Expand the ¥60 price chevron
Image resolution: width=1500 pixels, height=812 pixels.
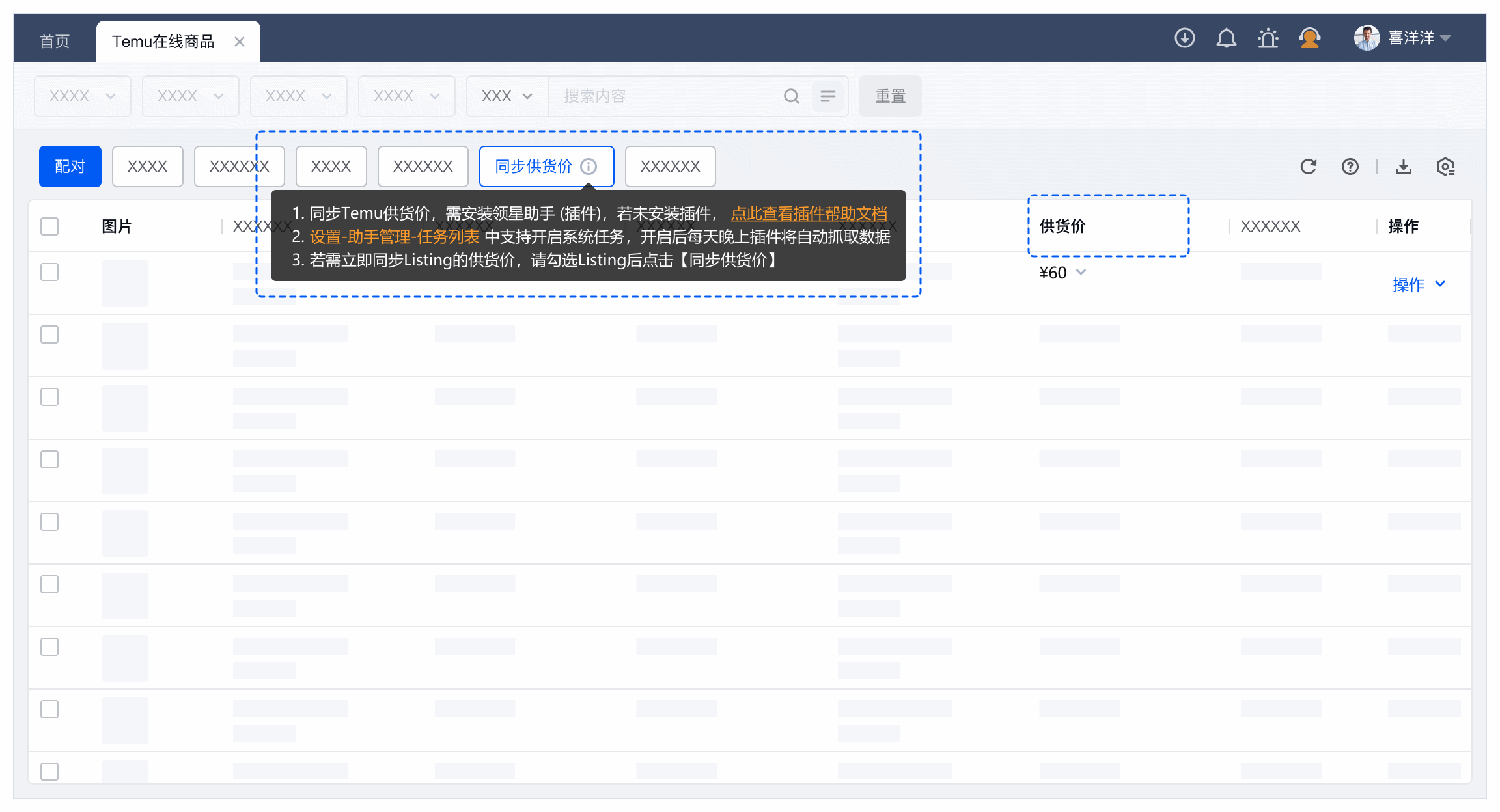click(1081, 272)
